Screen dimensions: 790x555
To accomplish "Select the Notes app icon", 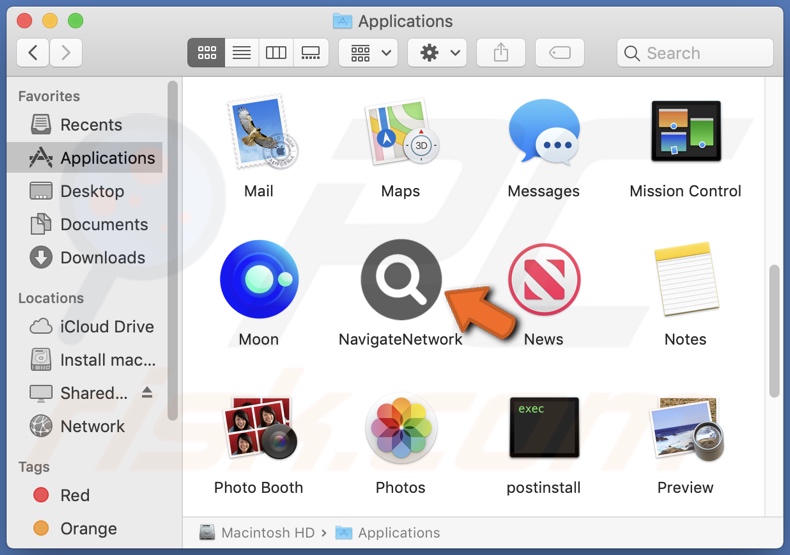I will (686, 279).
